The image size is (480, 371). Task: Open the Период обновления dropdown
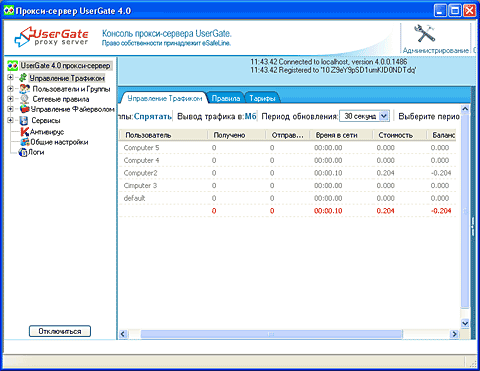[x=384, y=116]
